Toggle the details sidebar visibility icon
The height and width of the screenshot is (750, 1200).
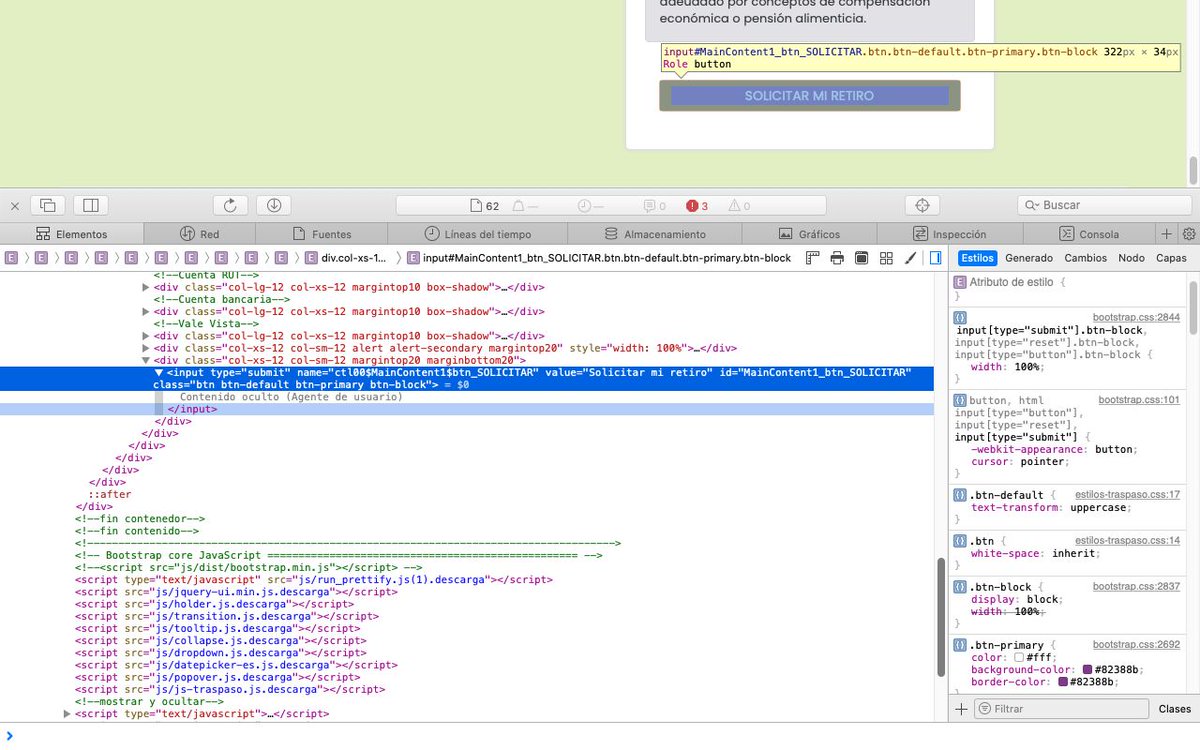click(936, 258)
